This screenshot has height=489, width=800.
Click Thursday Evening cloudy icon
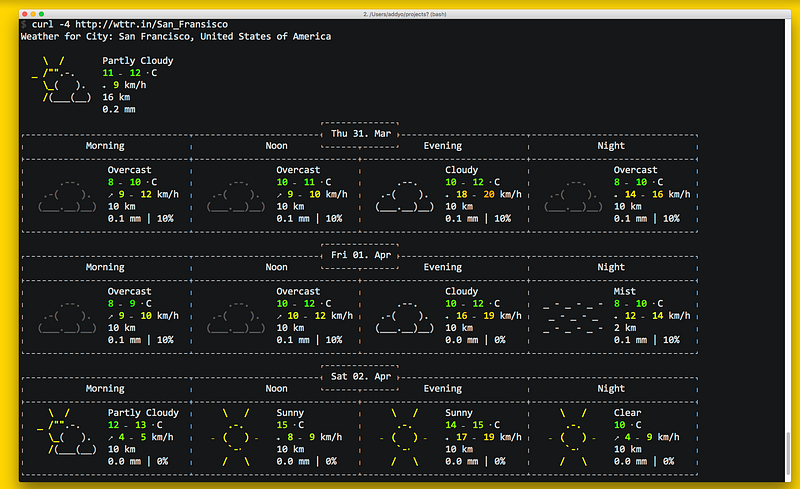pos(407,195)
